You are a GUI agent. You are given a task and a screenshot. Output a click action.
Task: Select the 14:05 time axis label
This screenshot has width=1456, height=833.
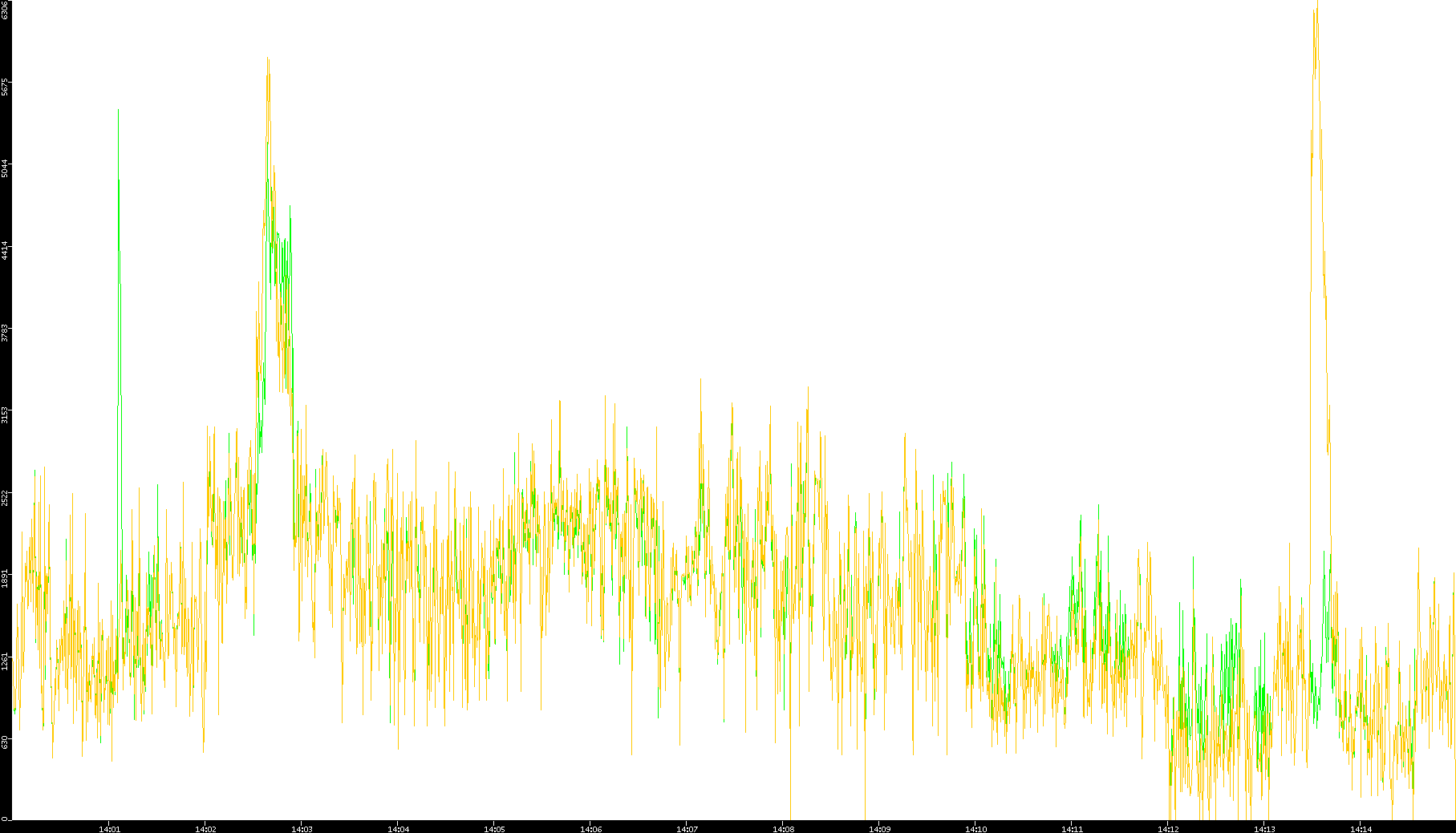pyautogui.click(x=494, y=828)
